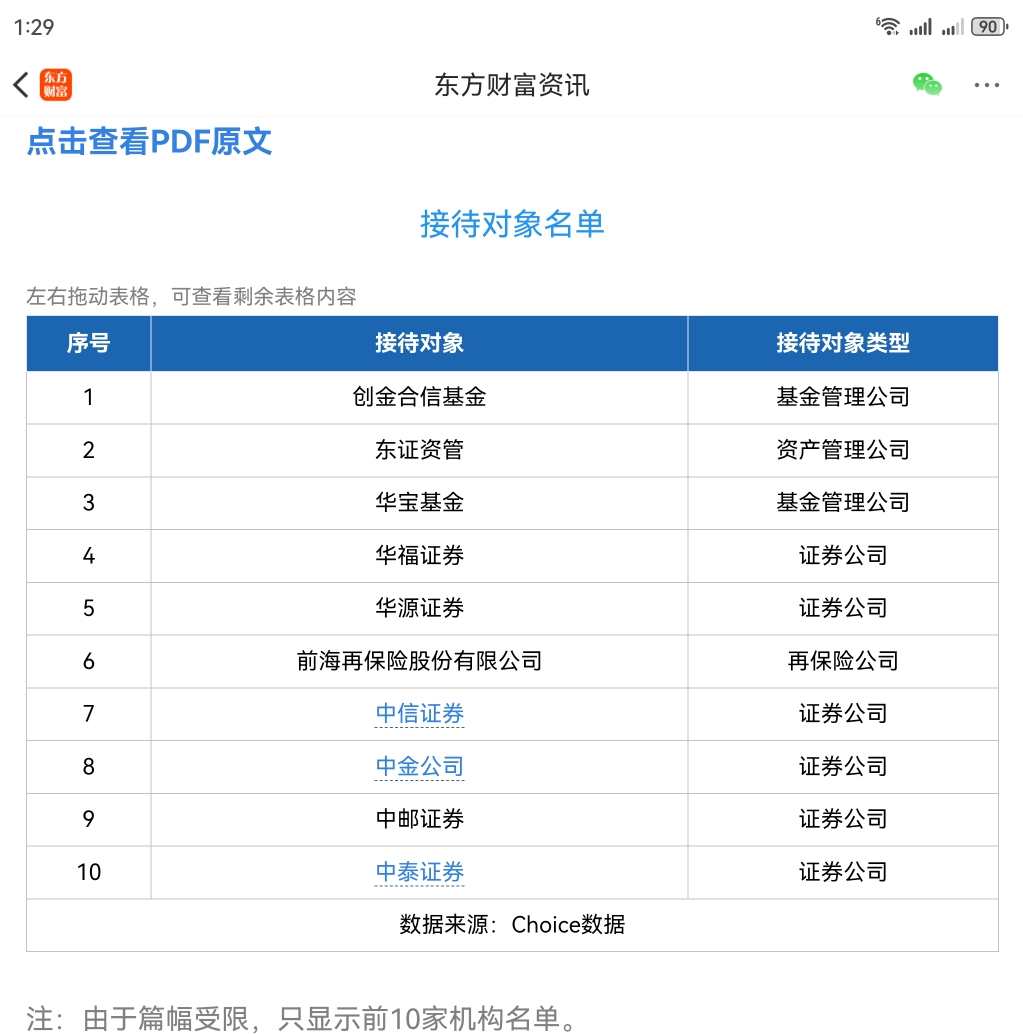
Task: Tap the 左右拖动表格 hint text
Action: click(191, 296)
